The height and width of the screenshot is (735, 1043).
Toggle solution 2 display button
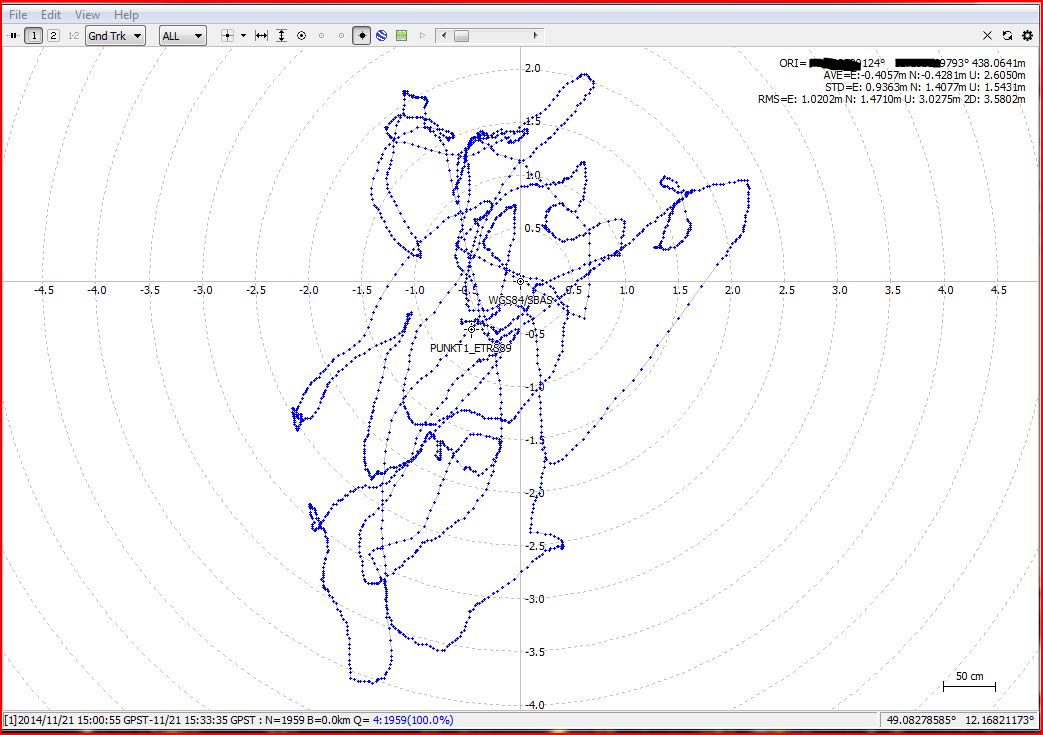pyautogui.click(x=53, y=36)
